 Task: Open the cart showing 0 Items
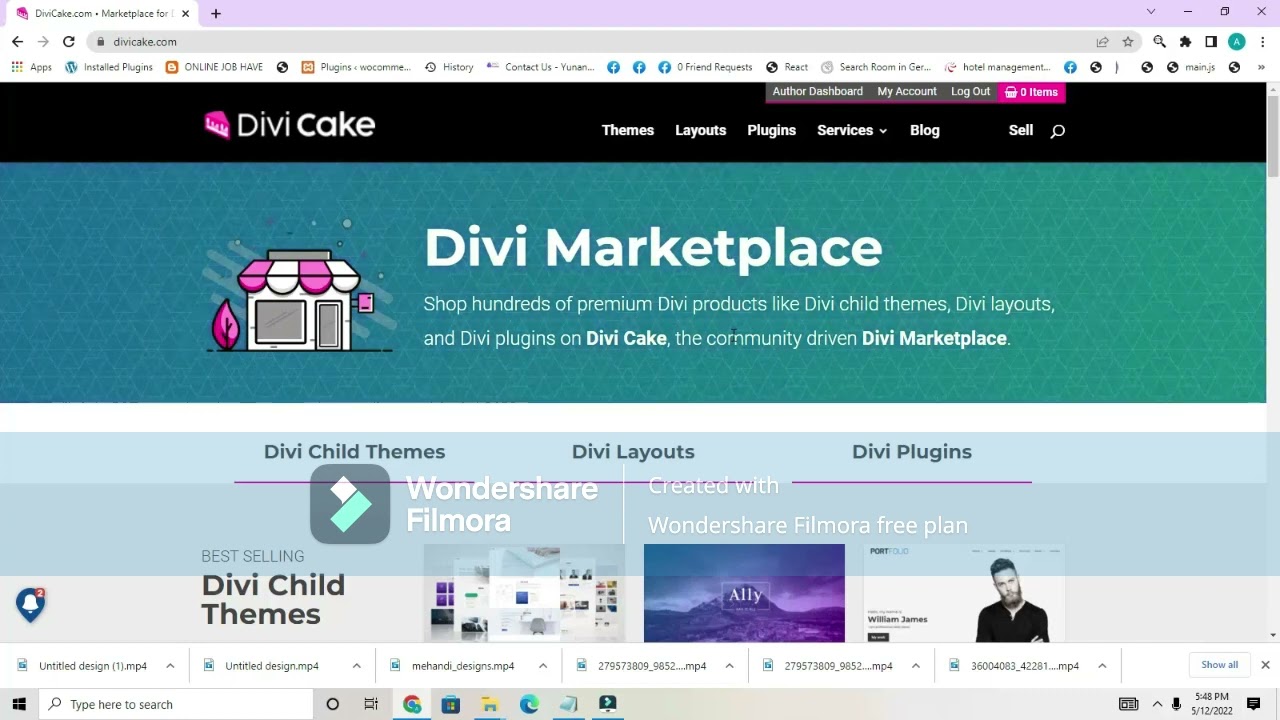(x=1031, y=92)
